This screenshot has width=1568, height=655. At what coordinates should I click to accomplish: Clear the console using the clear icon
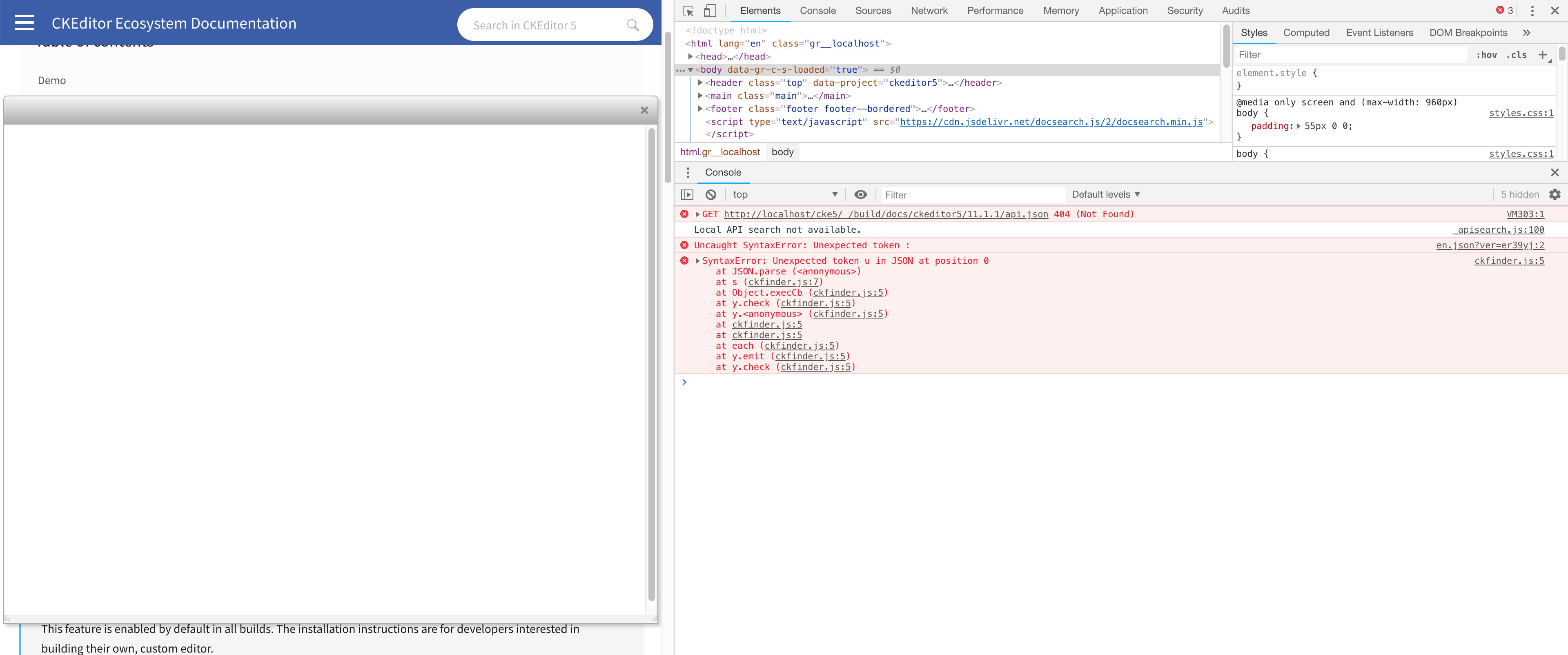[710, 194]
